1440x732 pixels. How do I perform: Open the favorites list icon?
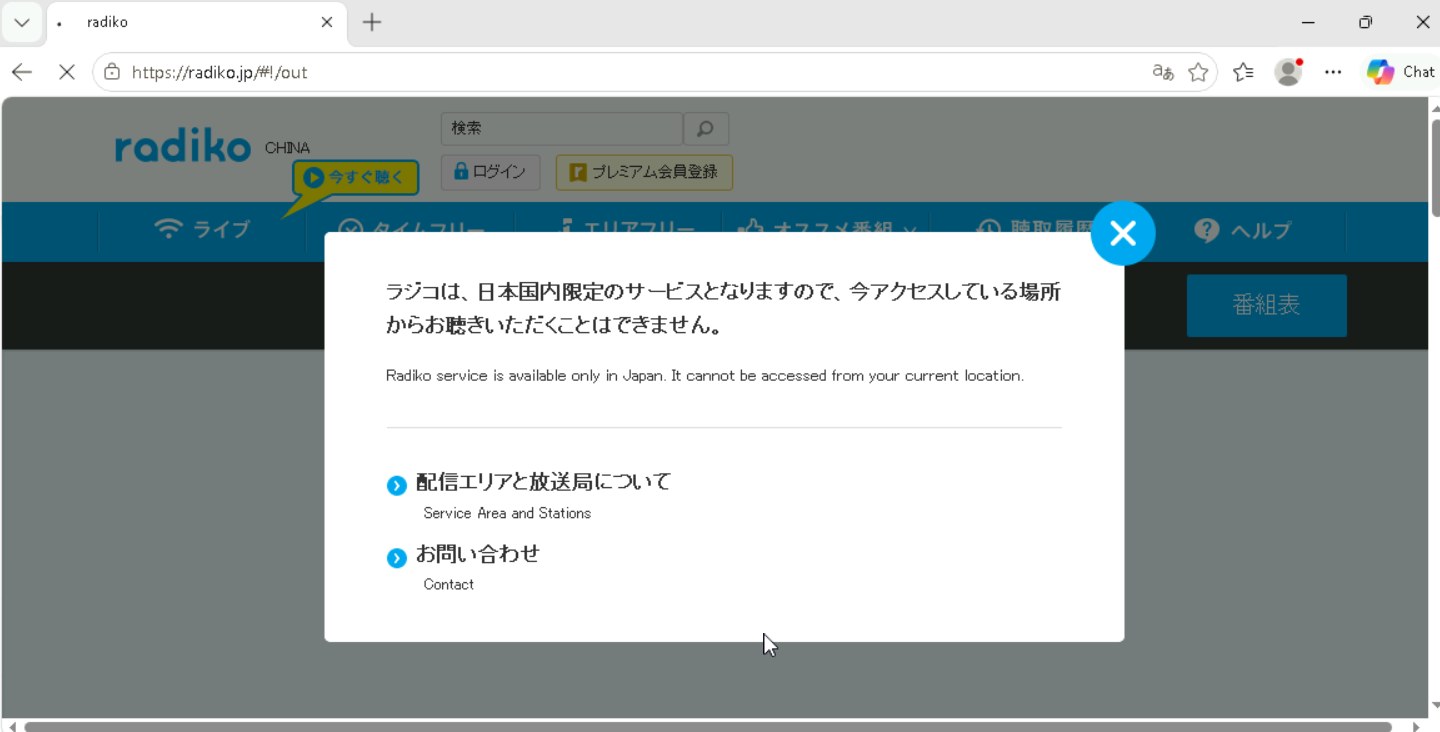[1243, 72]
